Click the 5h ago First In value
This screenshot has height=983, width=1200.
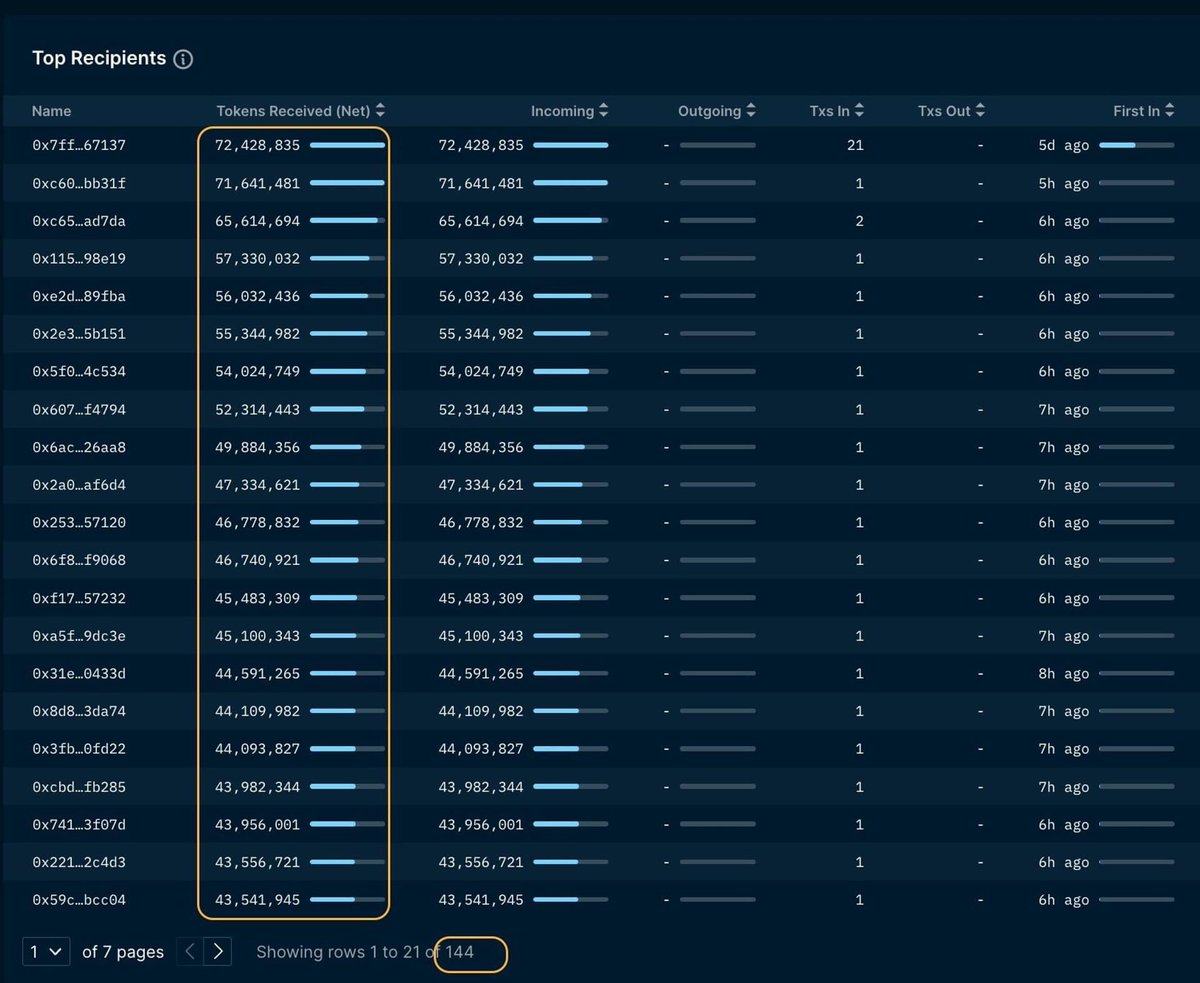tap(1064, 183)
